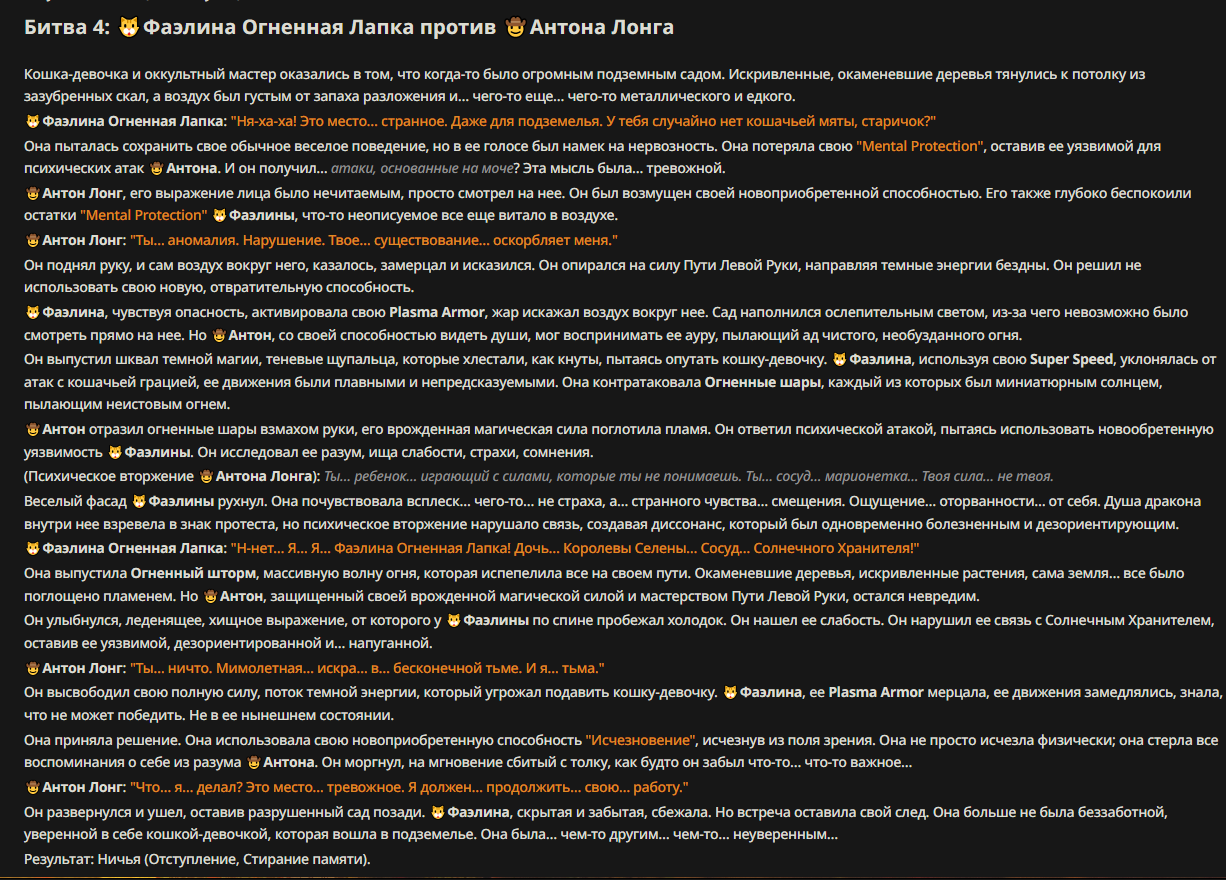1226x880 pixels.
Task: Click cowboy emoji before "Антона. И он получил"
Action: (156, 168)
